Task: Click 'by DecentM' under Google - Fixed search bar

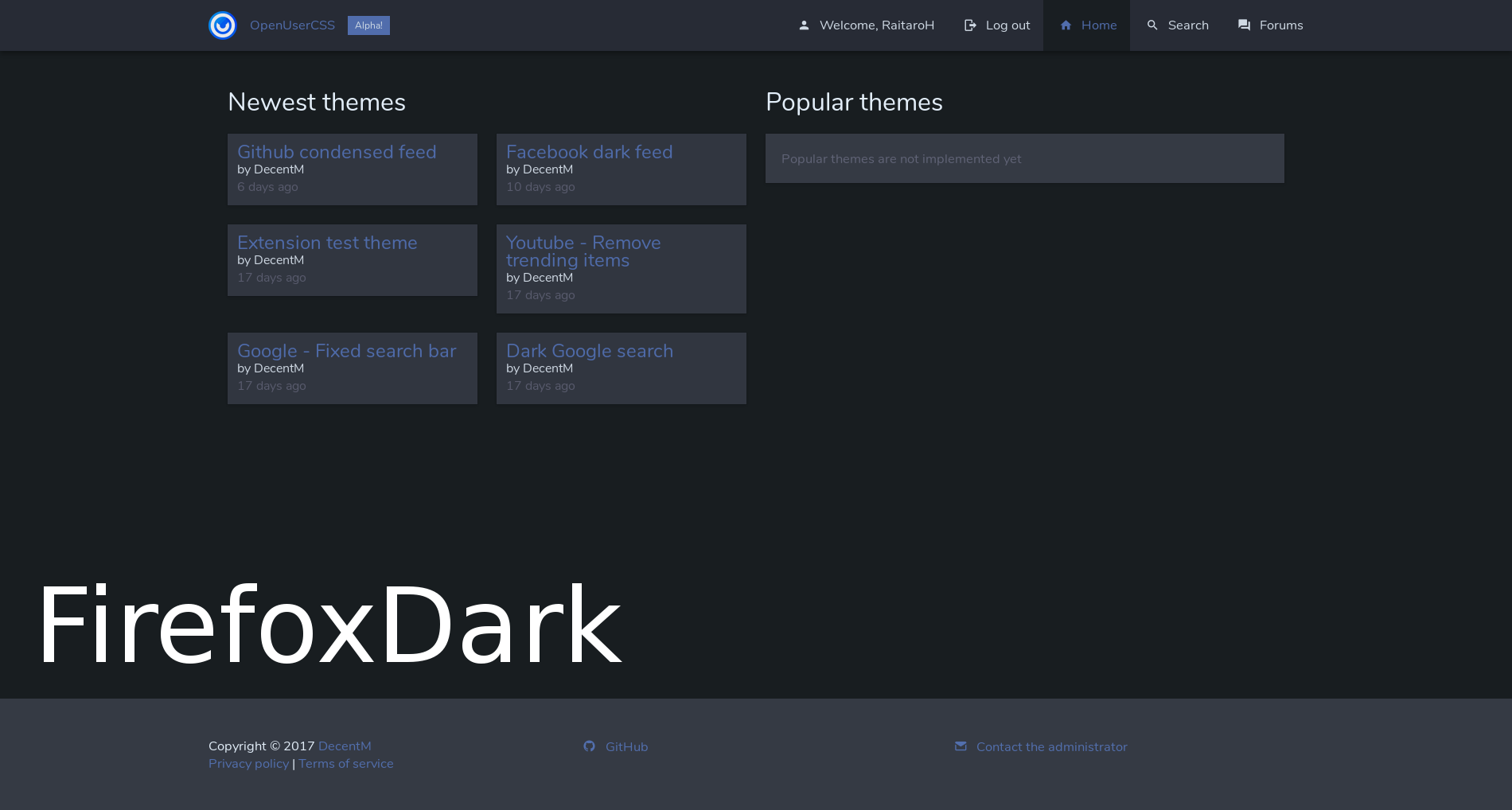Action: click(271, 368)
